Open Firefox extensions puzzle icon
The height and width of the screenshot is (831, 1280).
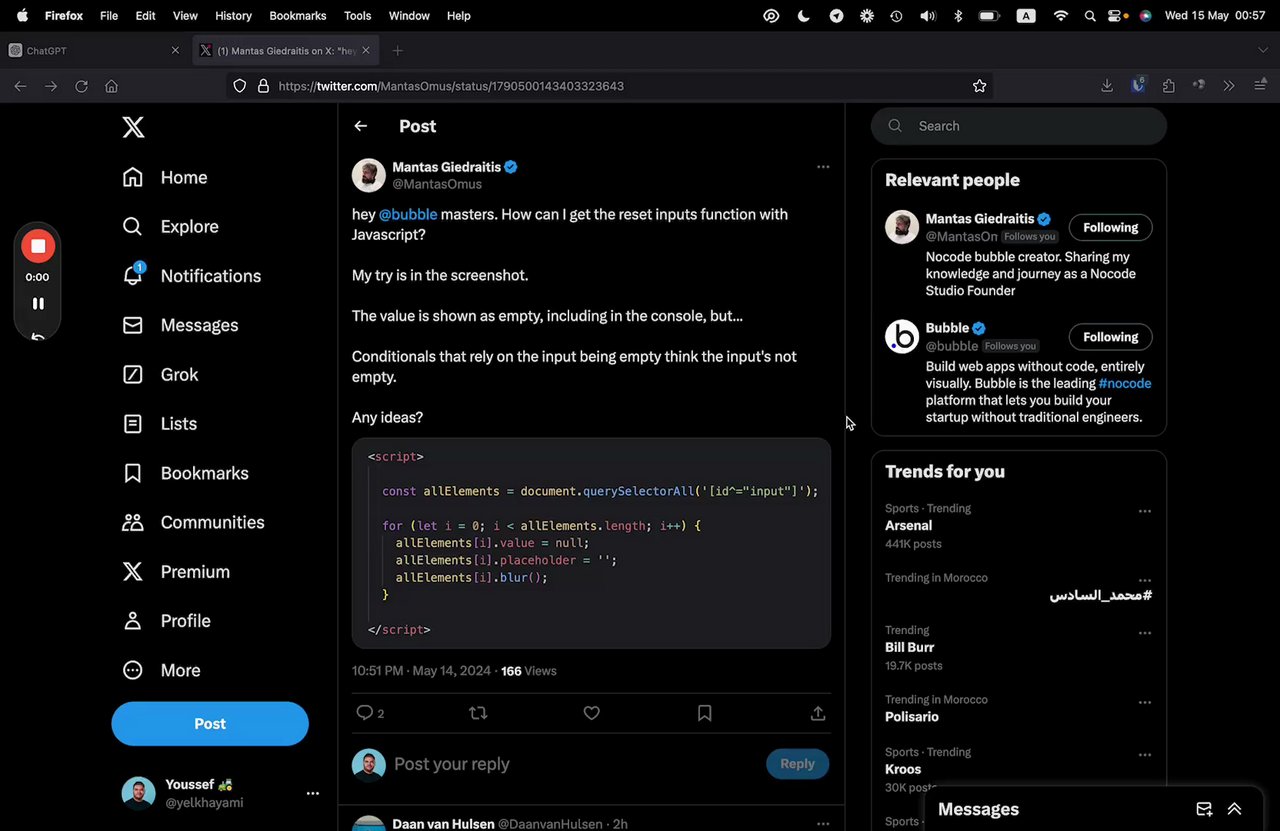click(1168, 86)
